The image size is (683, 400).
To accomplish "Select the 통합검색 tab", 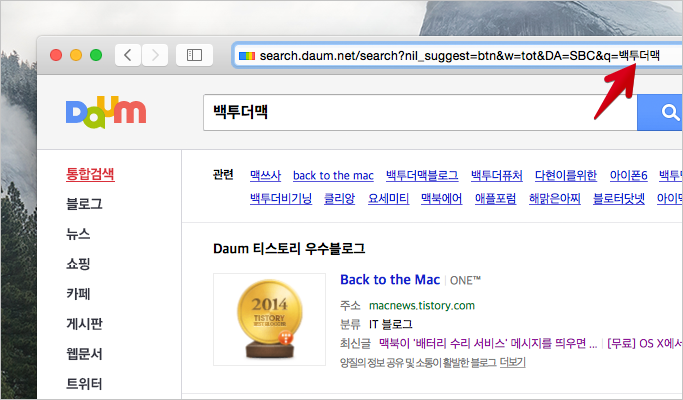I will point(90,174).
